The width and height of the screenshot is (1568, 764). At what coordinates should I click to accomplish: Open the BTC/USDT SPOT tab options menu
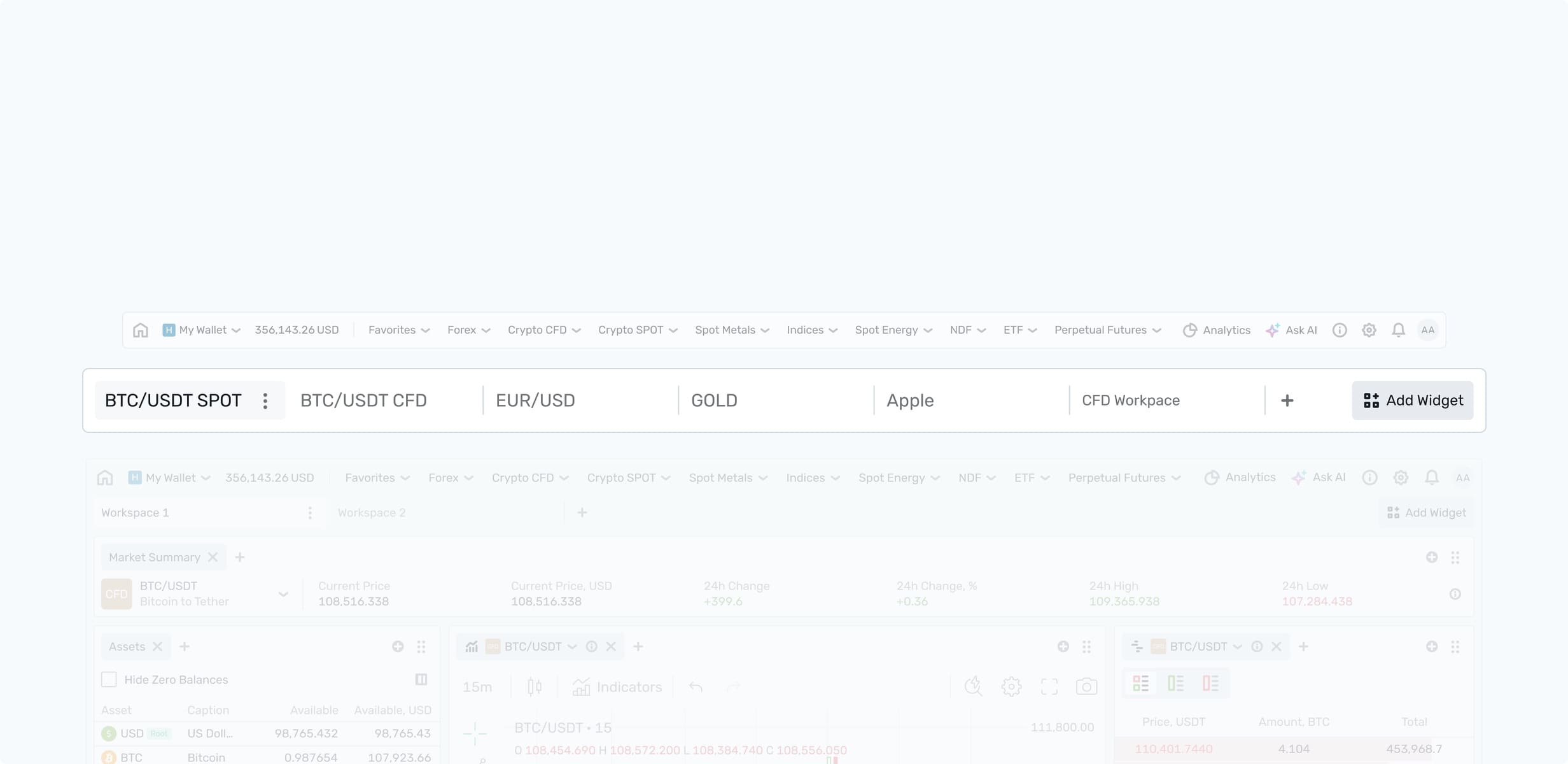[x=265, y=400]
